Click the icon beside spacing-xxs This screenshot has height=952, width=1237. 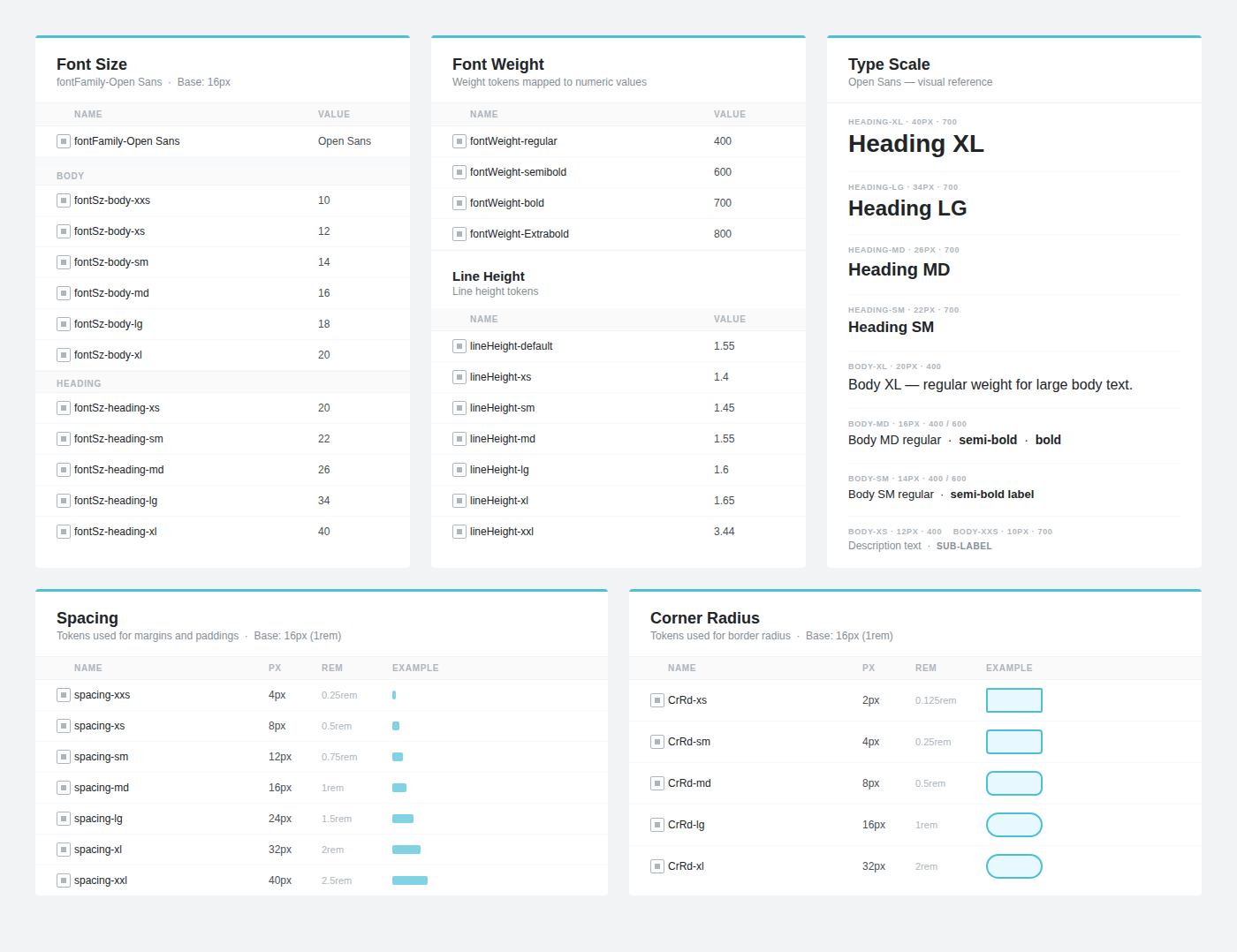point(64,695)
